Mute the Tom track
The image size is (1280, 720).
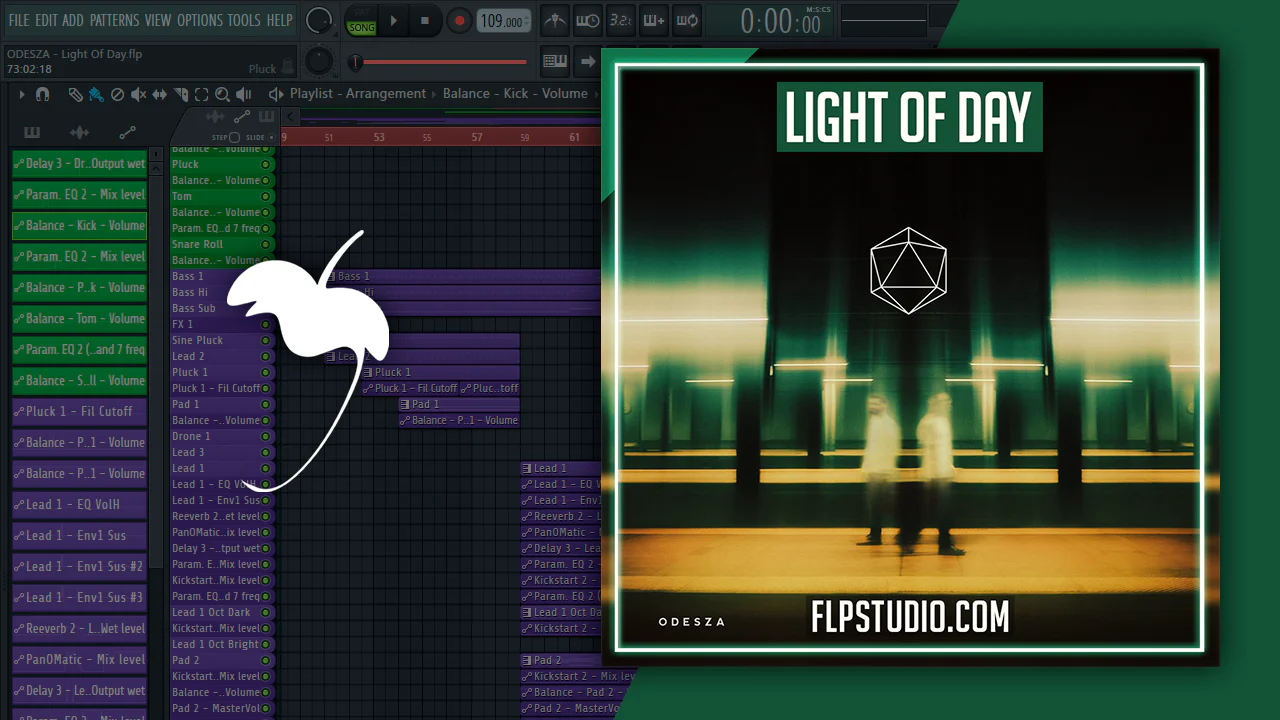(265, 196)
